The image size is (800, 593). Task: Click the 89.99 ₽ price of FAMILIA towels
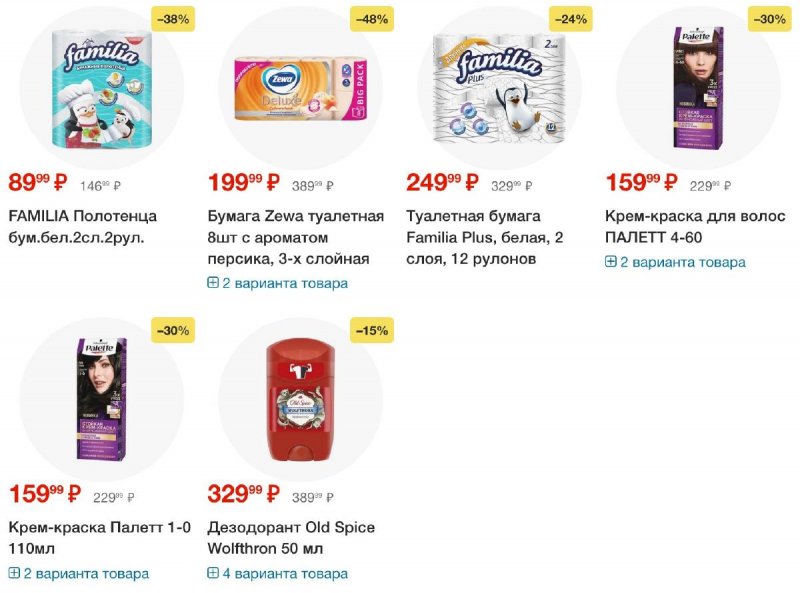coord(38,182)
